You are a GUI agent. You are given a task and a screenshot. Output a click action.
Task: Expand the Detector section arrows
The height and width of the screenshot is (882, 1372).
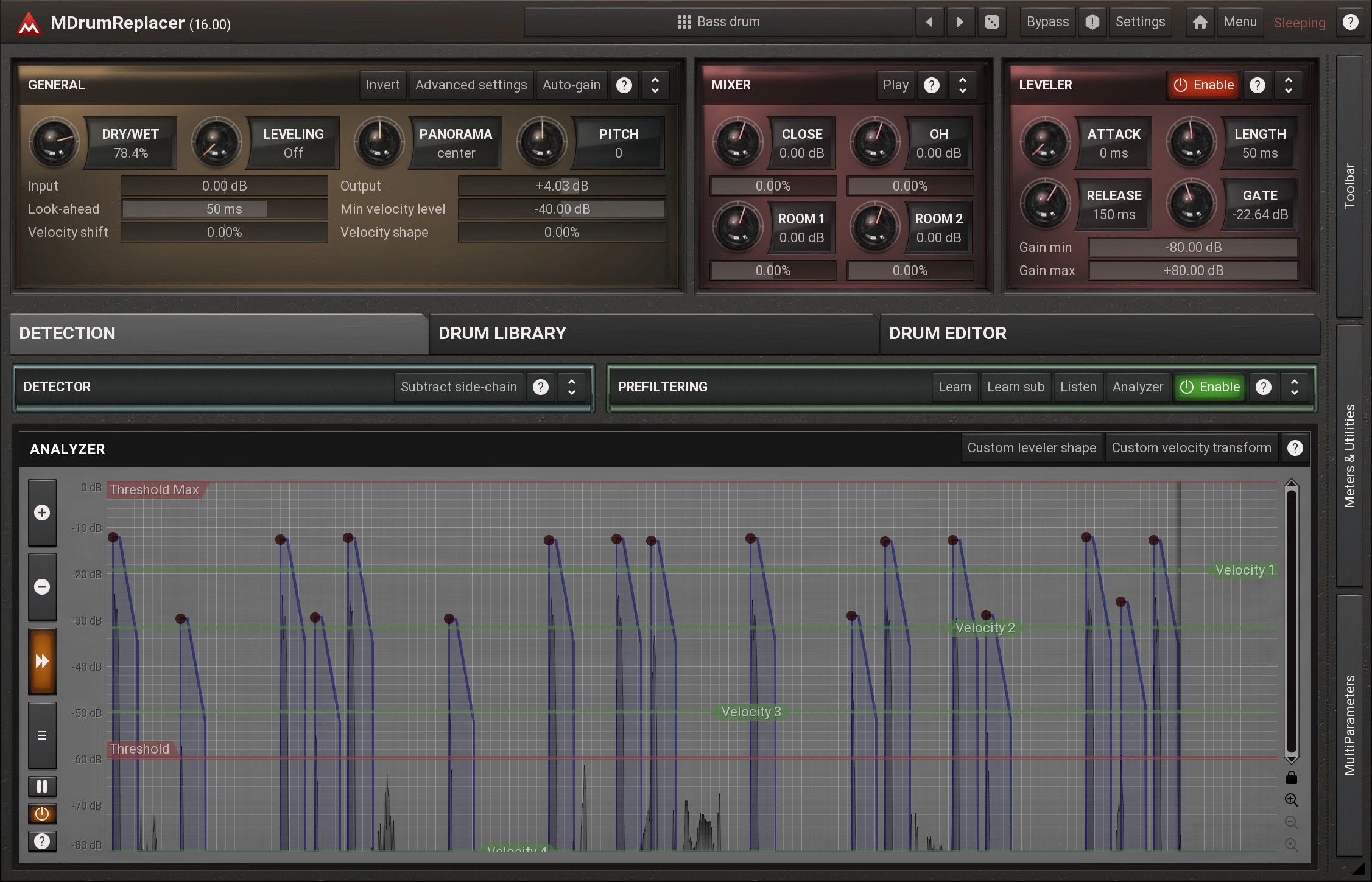click(x=572, y=387)
